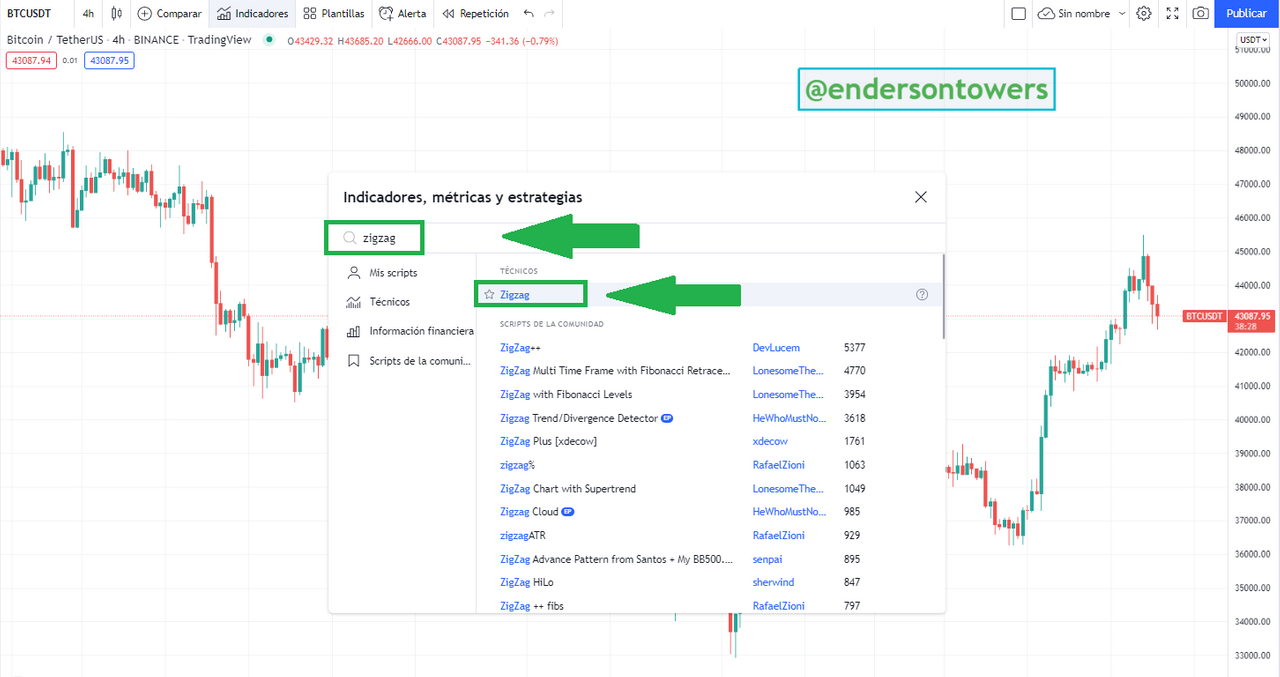The width and height of the screenshot is (1280, 677).
Task: Click the EP badge on ZigZag Cloud
Action: tap(568, 512)
